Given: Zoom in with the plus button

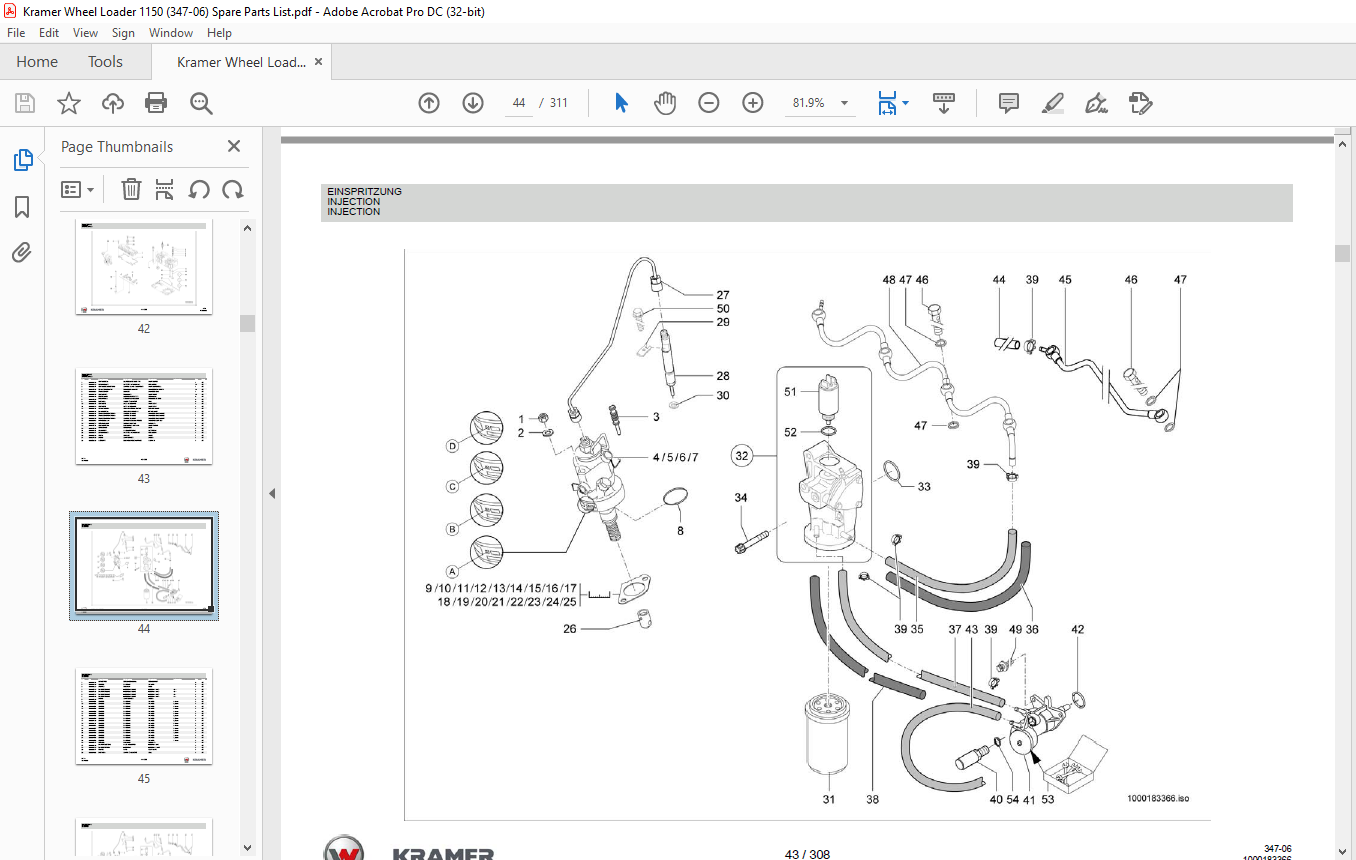Looking at the screenshot, I should click(x=753, y=103).
